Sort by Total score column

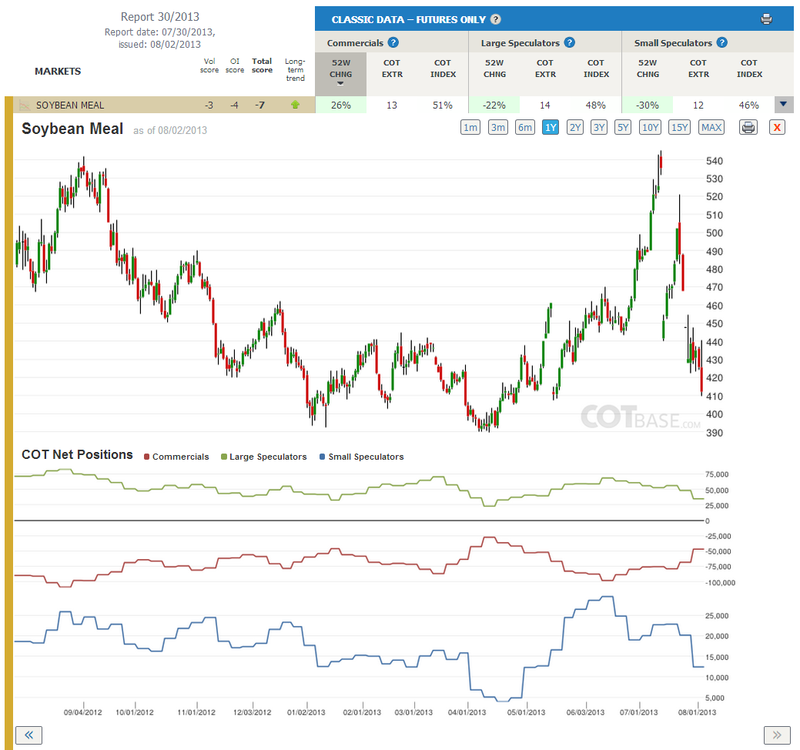pyautogui.click(x=262, y=66)
